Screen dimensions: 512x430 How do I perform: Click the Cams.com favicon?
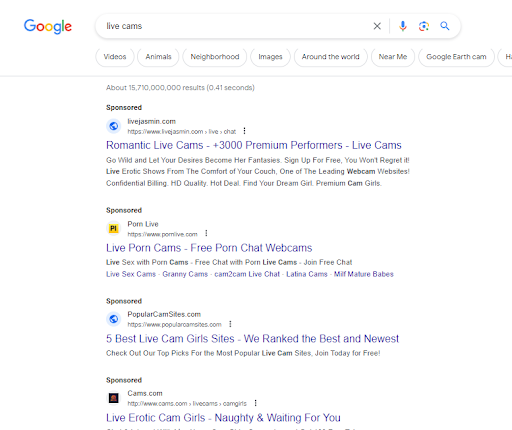pyautogui.click(x=114, y=398)
